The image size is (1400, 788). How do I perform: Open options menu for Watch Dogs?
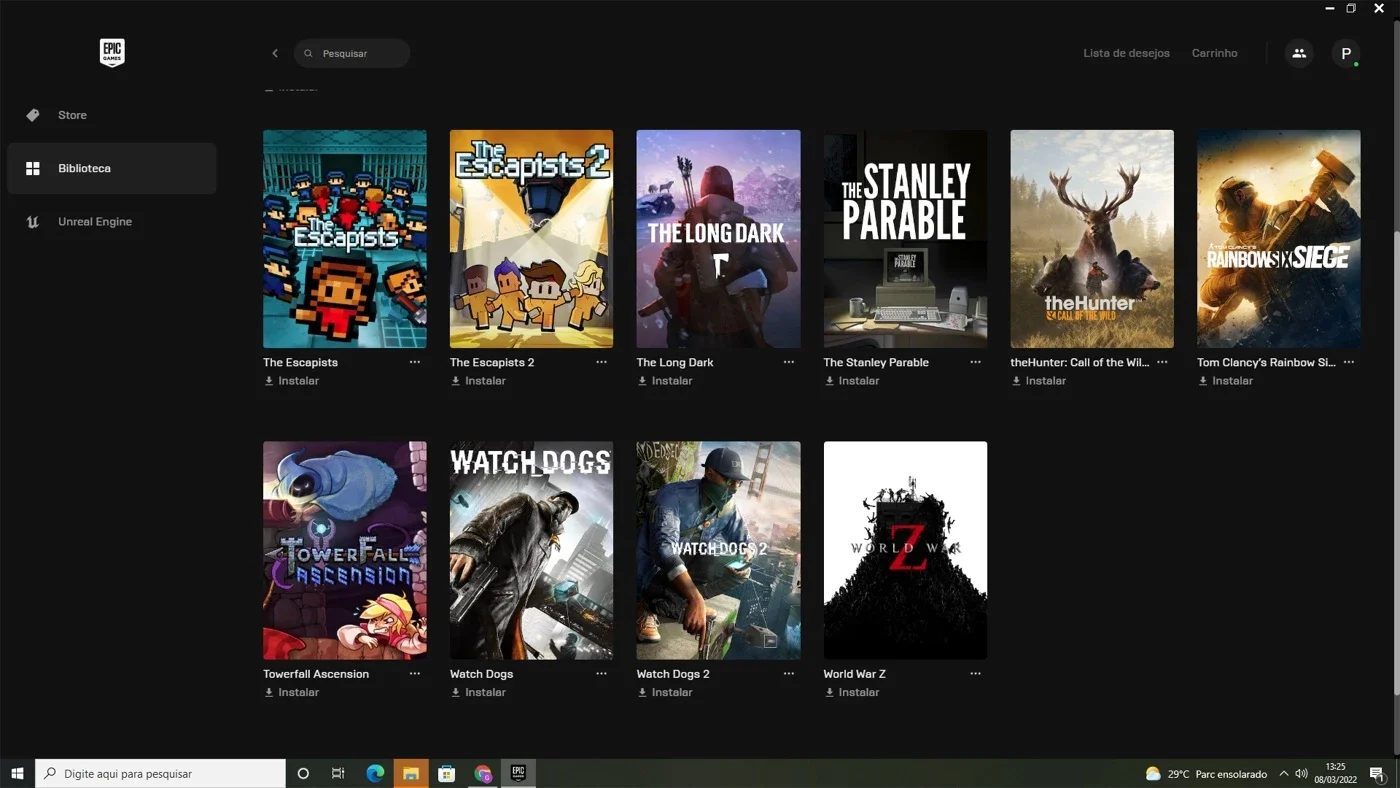click(601, 674)
